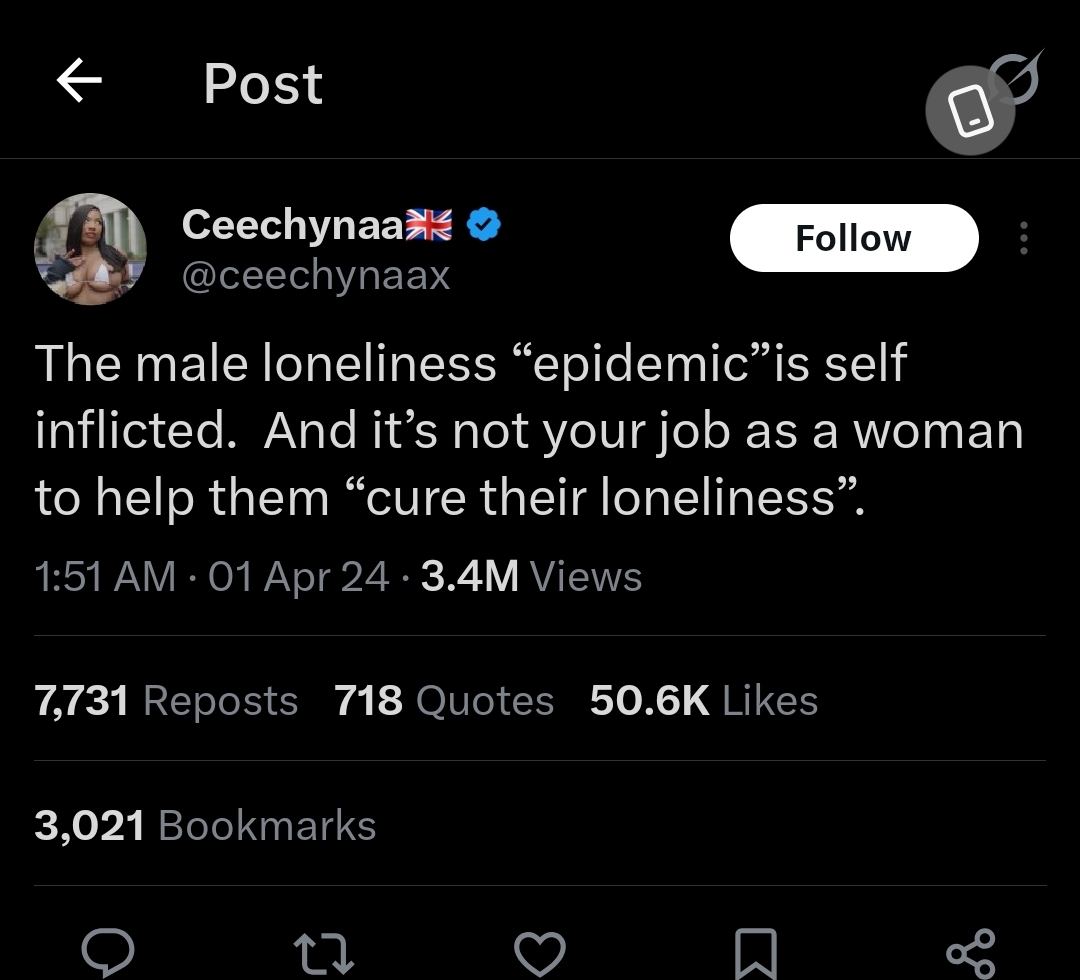Tap the Post header title
1080x980 pixels.
pos(263,84)
